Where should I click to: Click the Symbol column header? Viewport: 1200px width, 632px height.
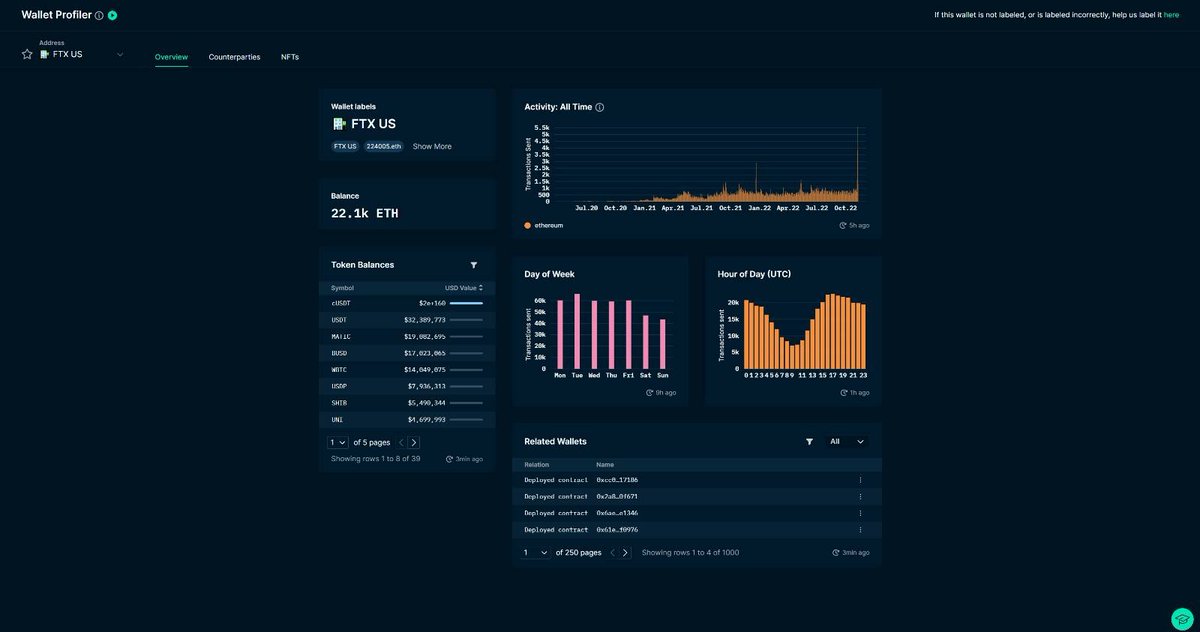pos(343,288)
